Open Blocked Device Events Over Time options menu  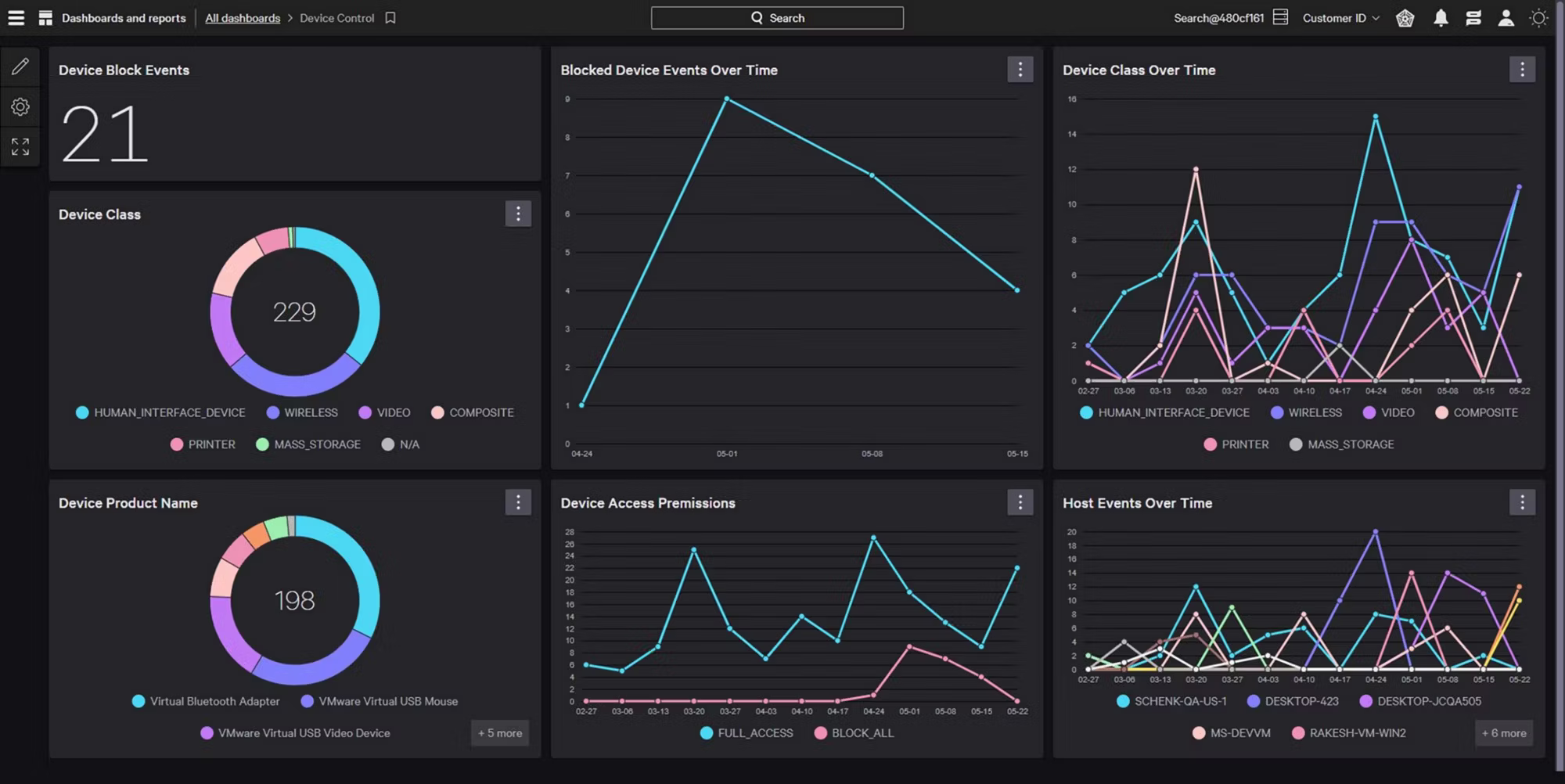tap(1020, 70)
